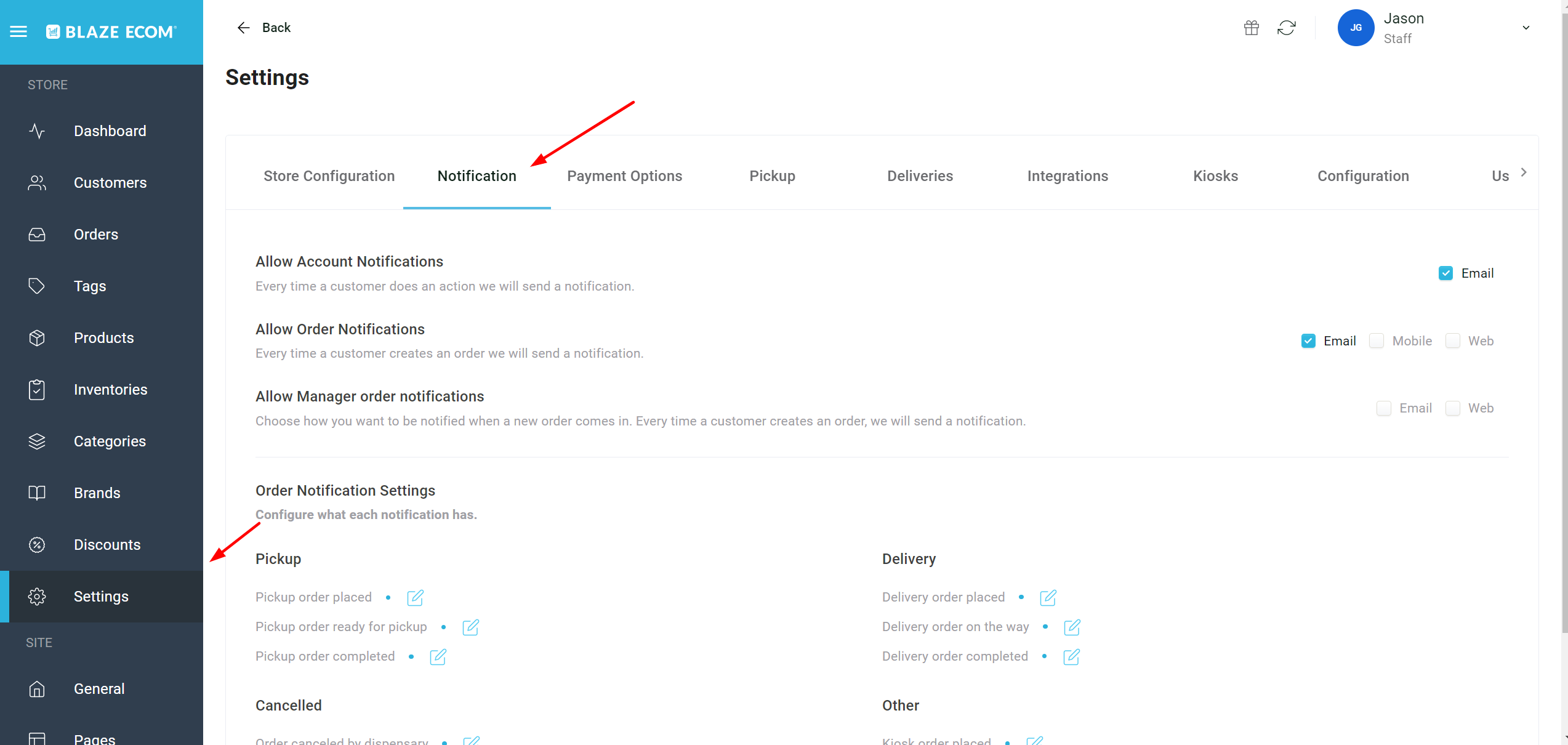Open Jason's JG avatar menu
The height and width of the screenshot is (745, 1568).
pos(1356,28)
